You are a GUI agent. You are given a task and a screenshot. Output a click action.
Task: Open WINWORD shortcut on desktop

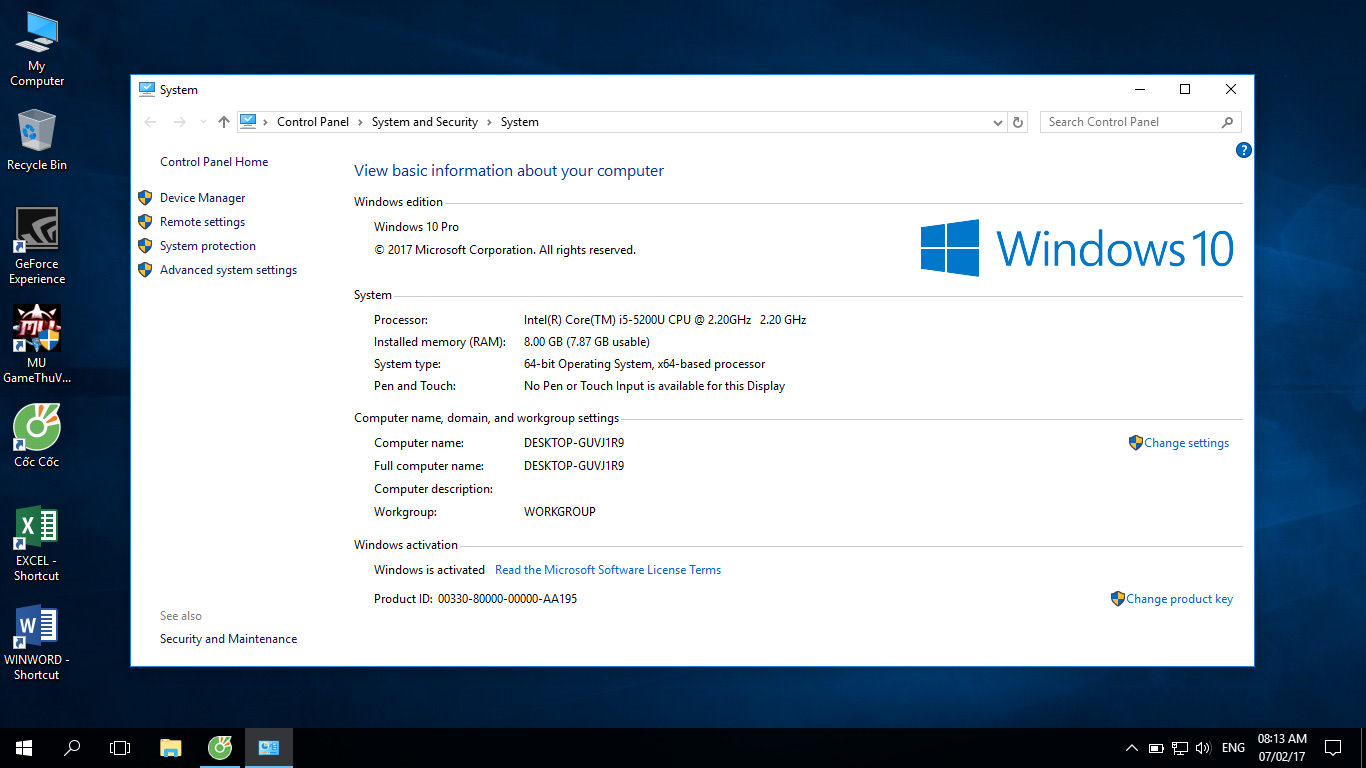[x=37, y=642]
